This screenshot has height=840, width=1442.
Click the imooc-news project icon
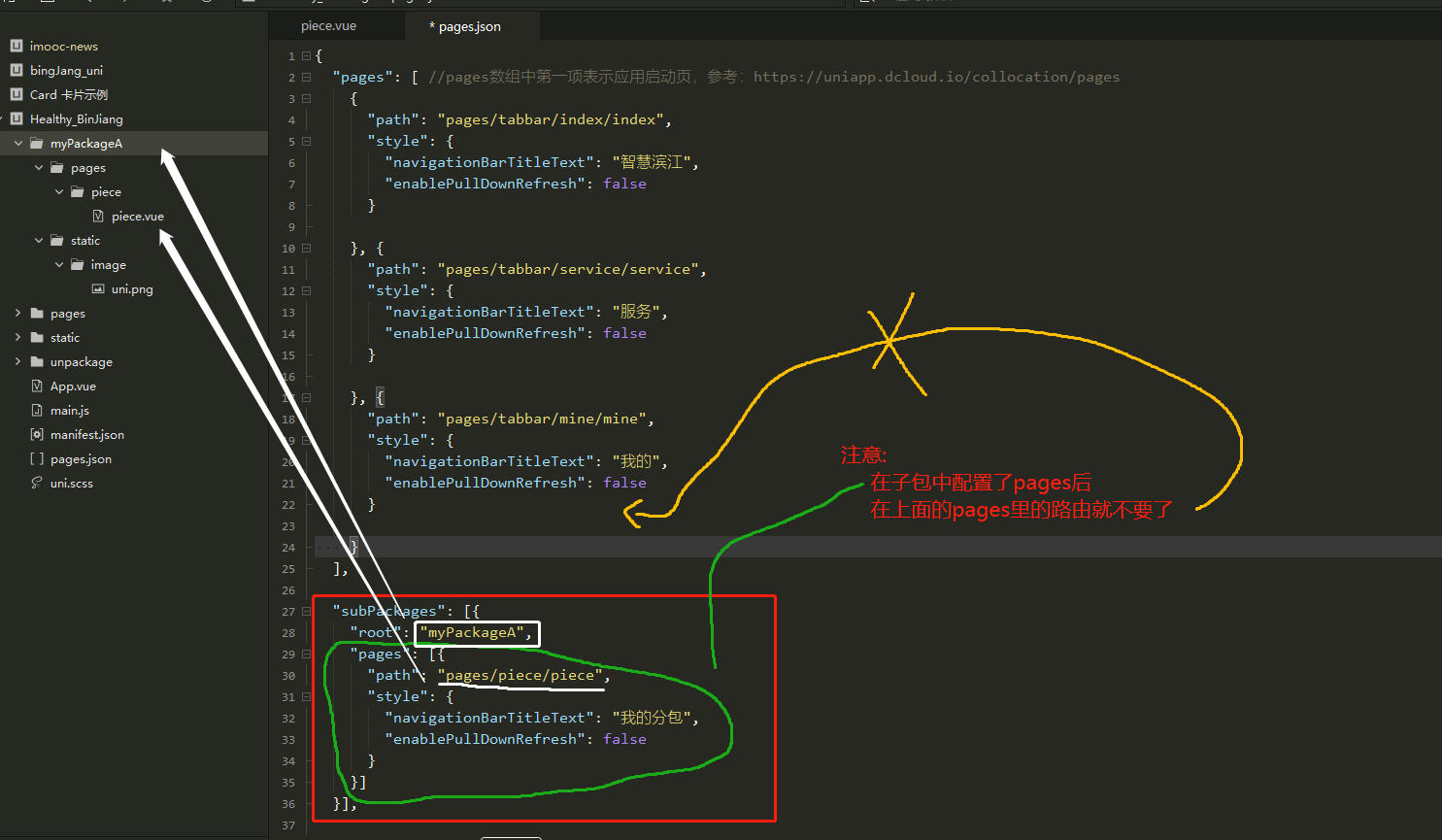[x=17, y=46]
